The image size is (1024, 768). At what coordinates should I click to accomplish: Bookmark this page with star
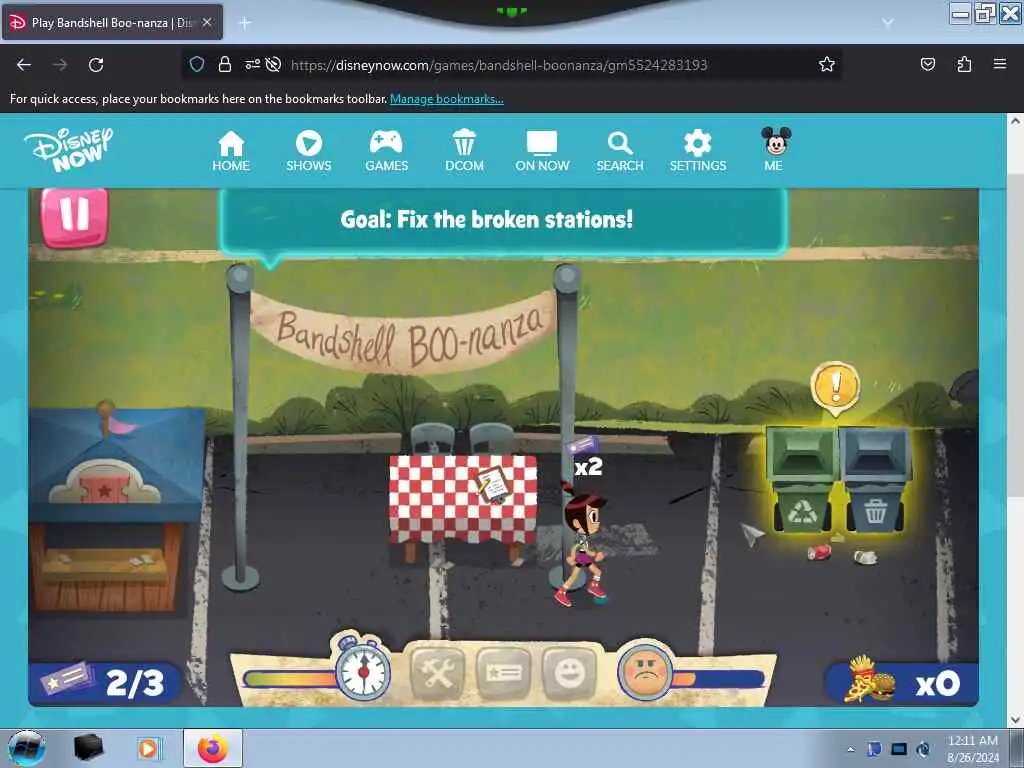click(827, 64)
